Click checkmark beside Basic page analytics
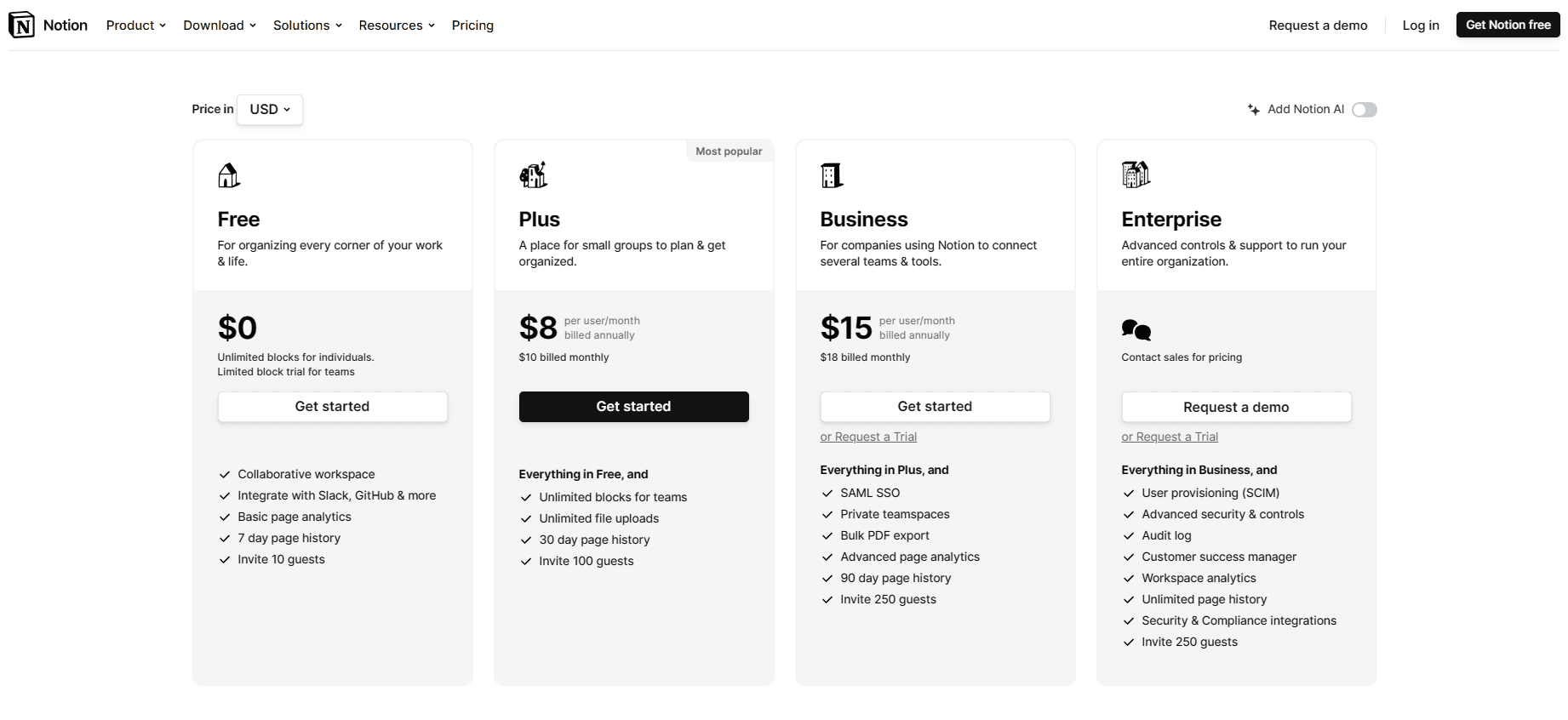Screen dimensions: 1568x720 (225, 517)
